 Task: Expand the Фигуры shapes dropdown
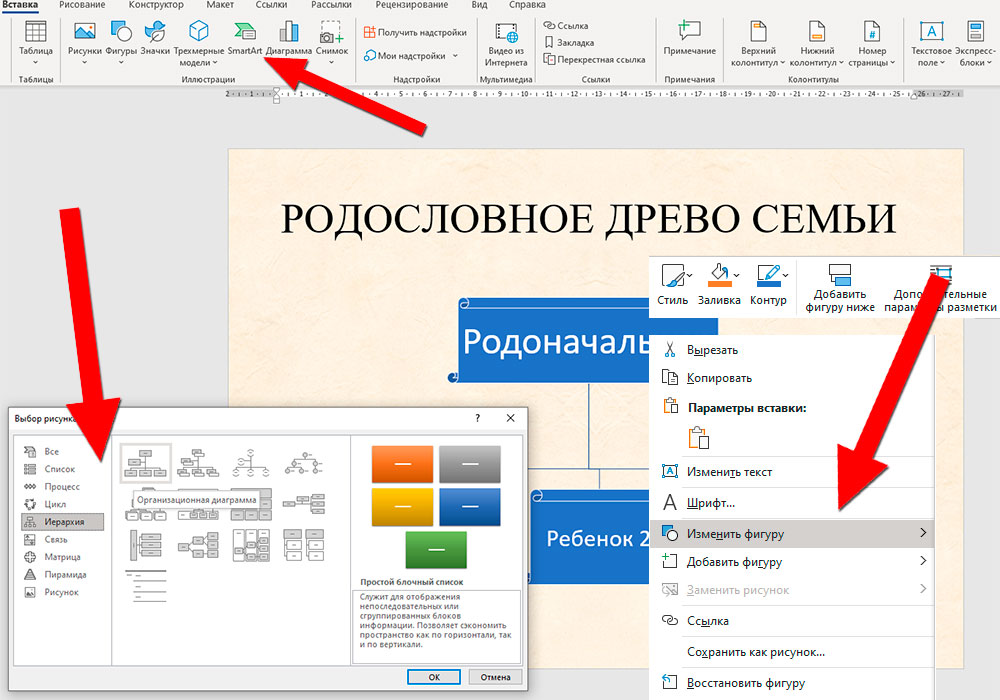(121, 62)
